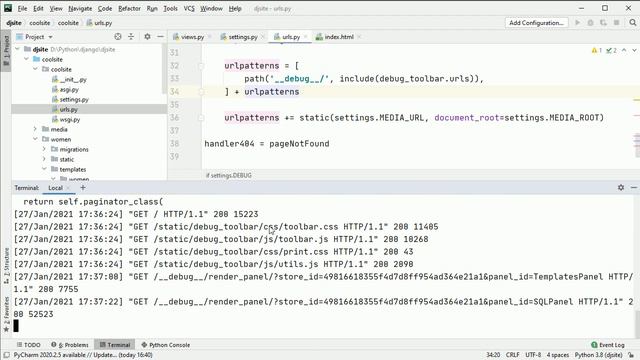
Task: Select the Local terminal tab
Action: (x=56, y=188)
